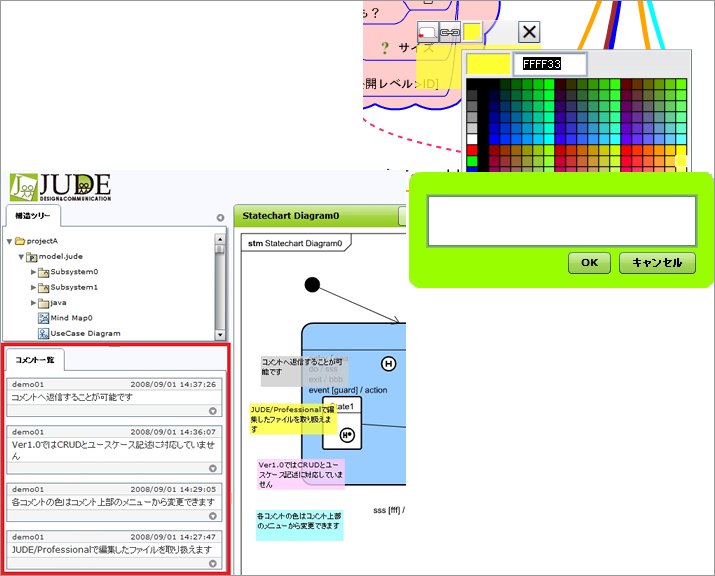Click the FFFF33 hex color field

point(550,64)
